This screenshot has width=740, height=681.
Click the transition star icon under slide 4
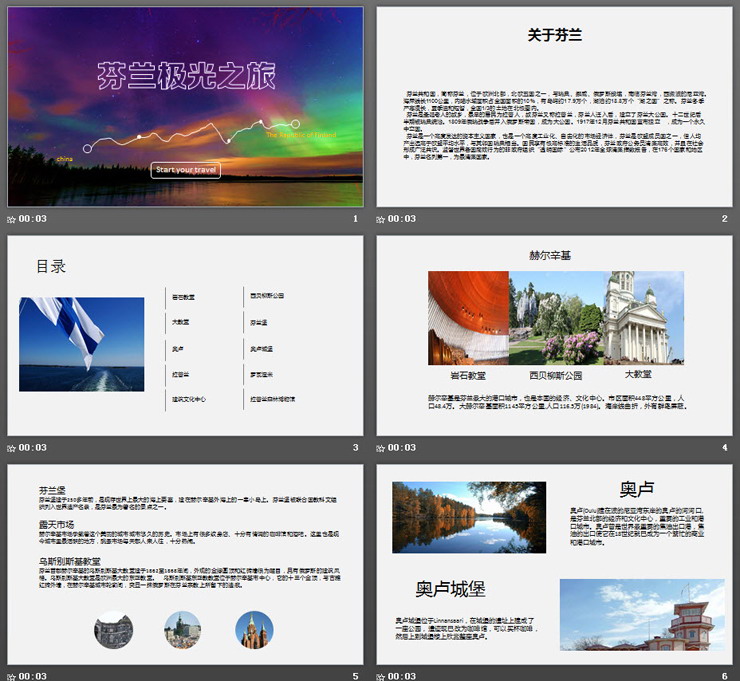tap(381, 447)
